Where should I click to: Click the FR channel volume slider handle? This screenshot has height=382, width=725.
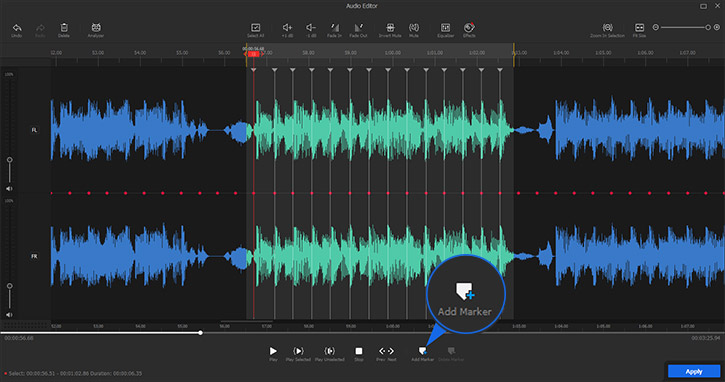coord(9,286)
